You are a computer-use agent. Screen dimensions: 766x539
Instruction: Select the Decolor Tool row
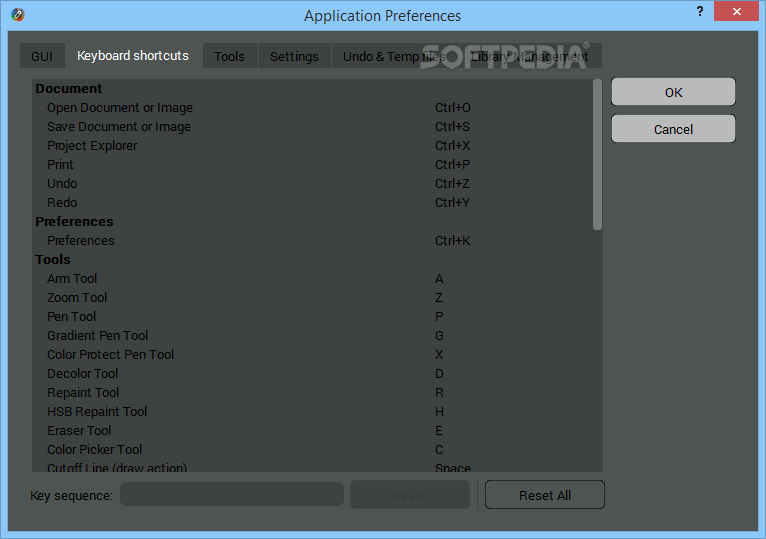pyautogui.click(x=313, y=374)
